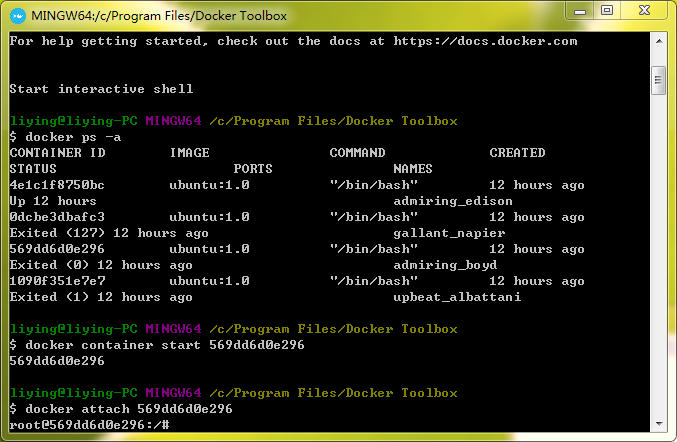Click the 'docker attach 569dd6d0e296' command
677x442 pixels.
click(129, 409)
